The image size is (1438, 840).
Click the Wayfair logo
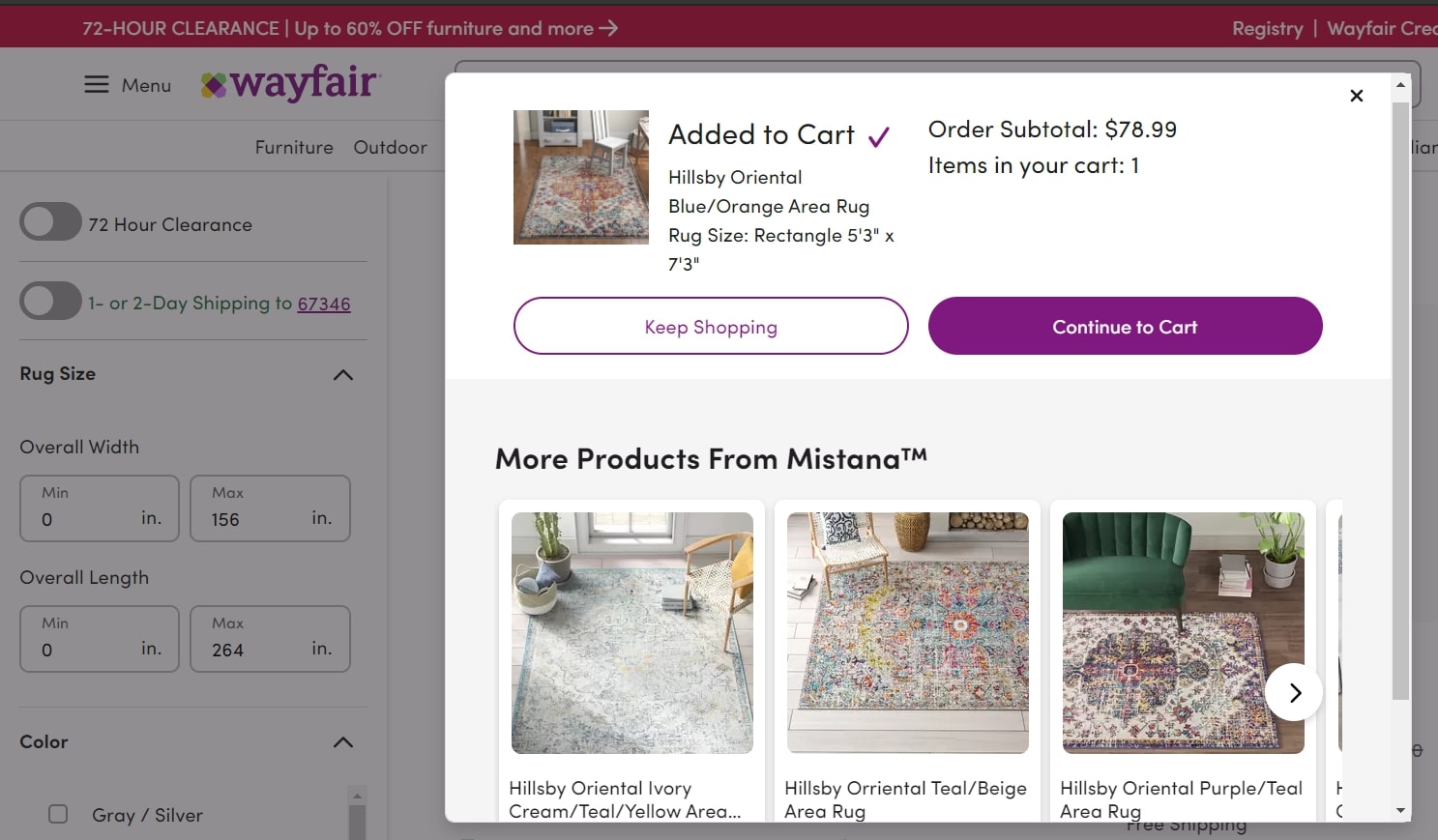(x=291, y=84)
